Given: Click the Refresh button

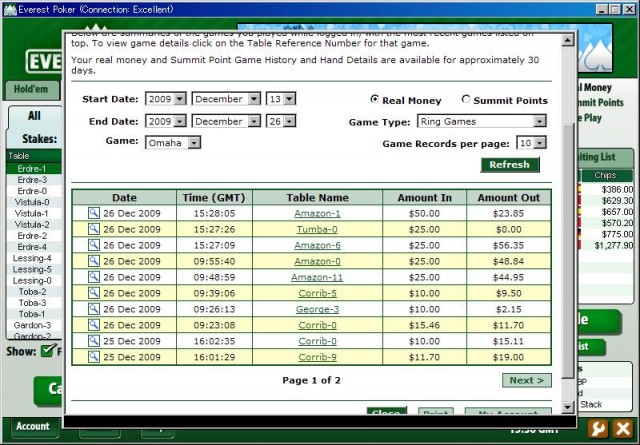Looking at the screenshot, I should click(x=510, y=165).
